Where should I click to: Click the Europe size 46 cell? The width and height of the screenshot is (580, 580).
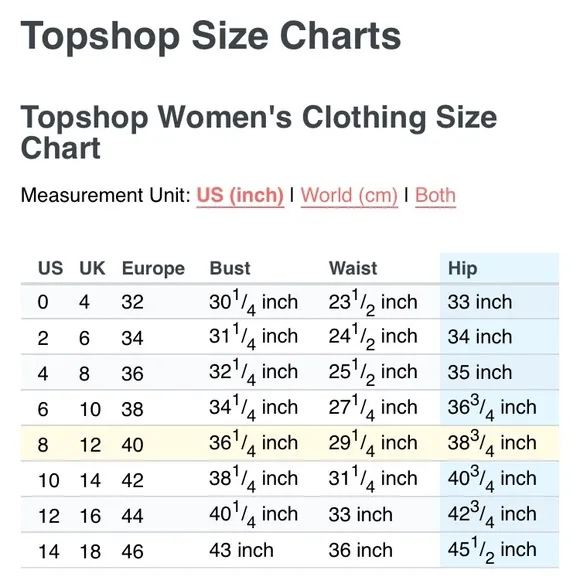(132, 551)
